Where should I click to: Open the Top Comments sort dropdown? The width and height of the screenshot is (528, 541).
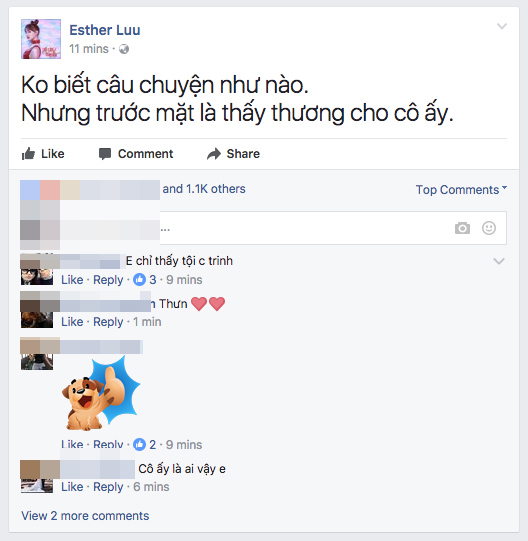point(461,189)
